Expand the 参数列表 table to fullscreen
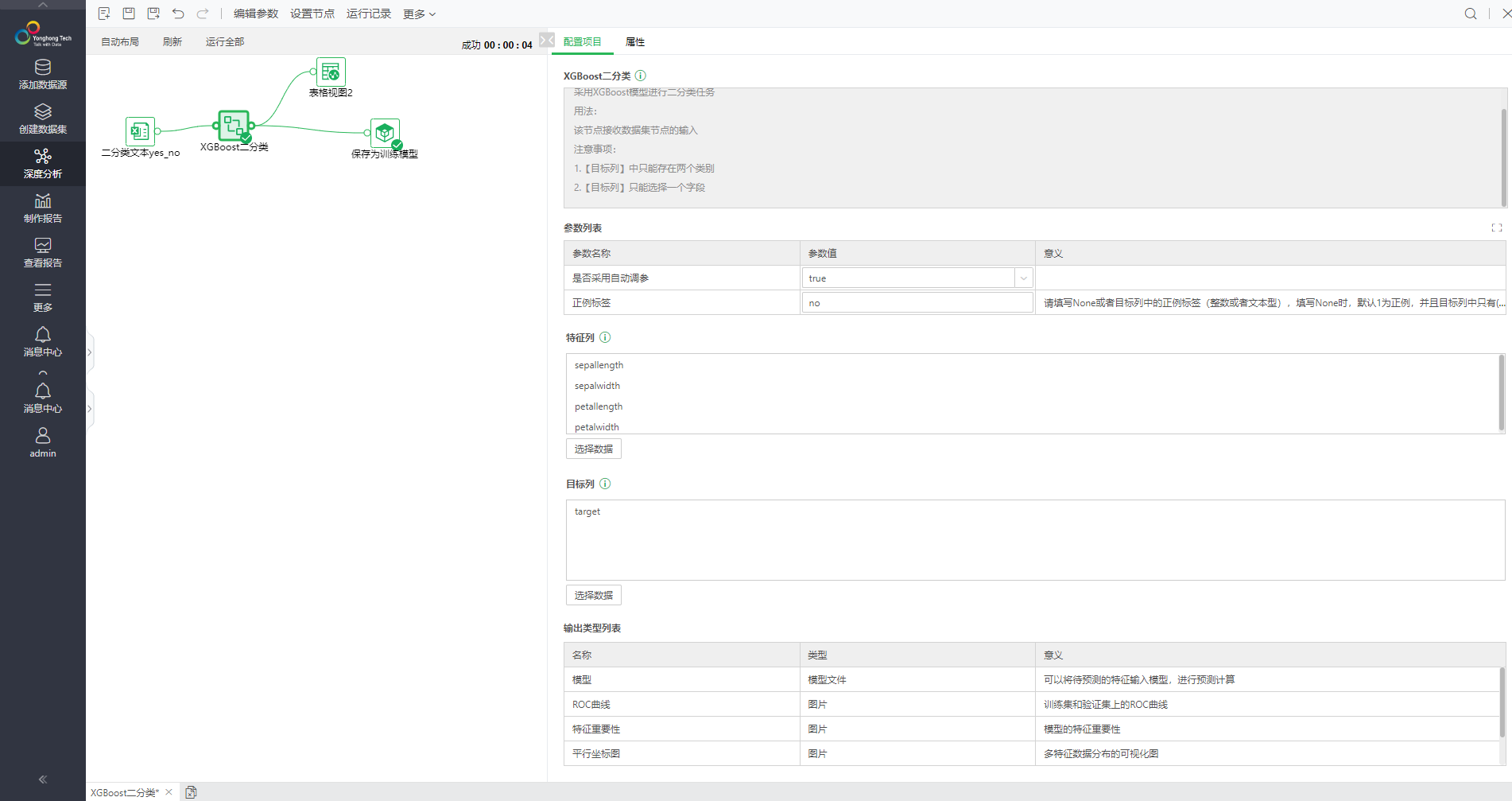The image size is (1512, 801). click(1497, 227)
